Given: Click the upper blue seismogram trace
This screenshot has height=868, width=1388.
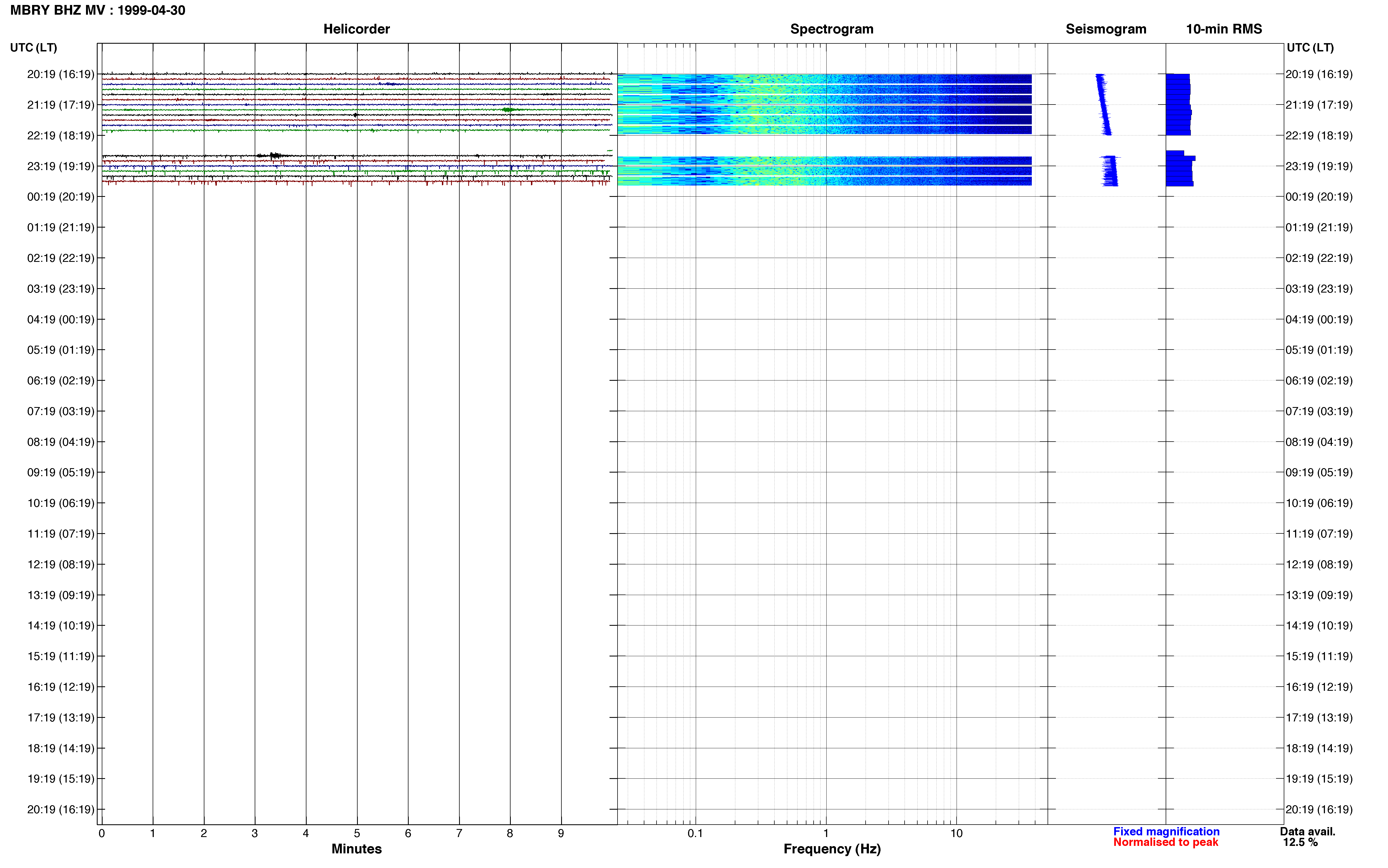Looking at the screenshot, I should coord(1103,105).
